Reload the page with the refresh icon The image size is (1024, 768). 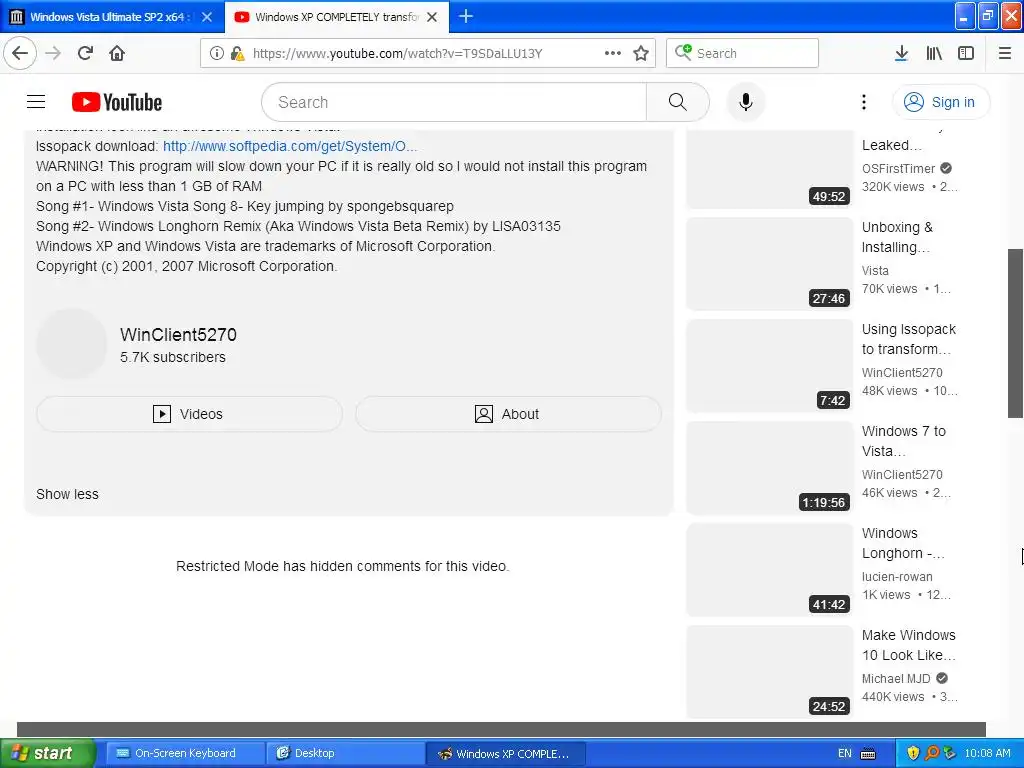(85, 53)
